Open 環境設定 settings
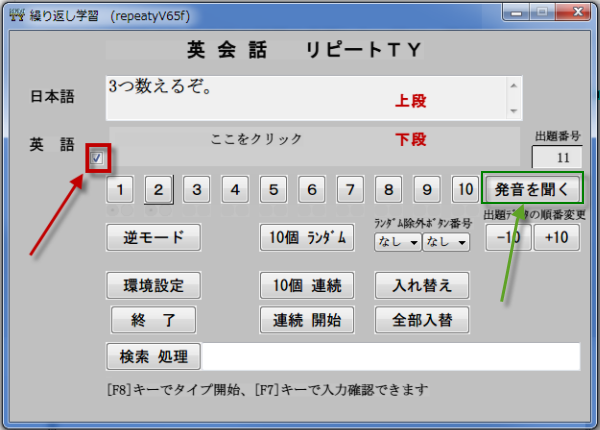This screenshot has height=430, width=600. (x=153, y=286)
